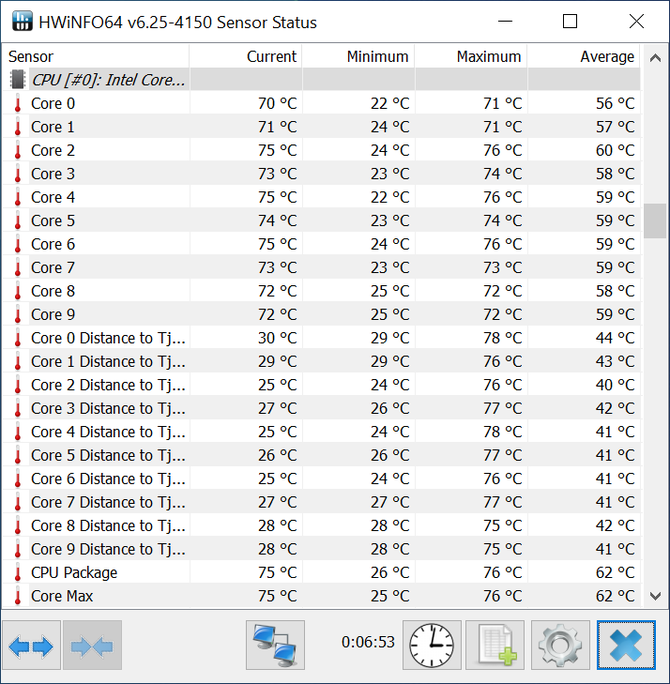Select Core 0 Distance to Tj row
Screen dimensions: 670x684
click(322, 338)
